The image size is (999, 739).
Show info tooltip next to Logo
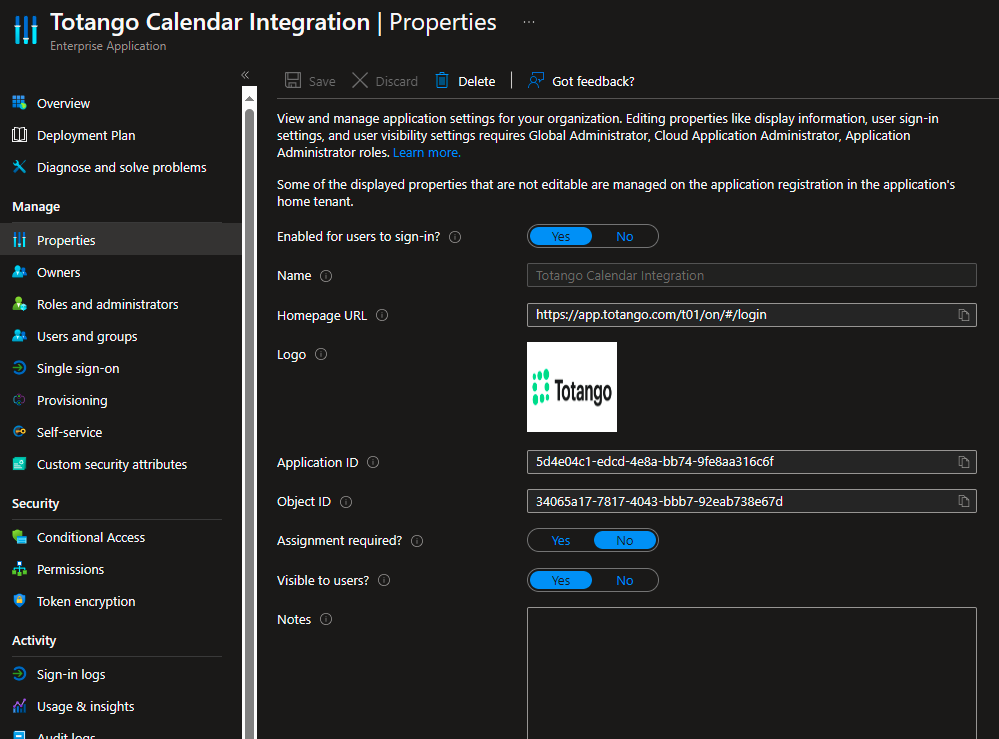click(x=321, y=354)
